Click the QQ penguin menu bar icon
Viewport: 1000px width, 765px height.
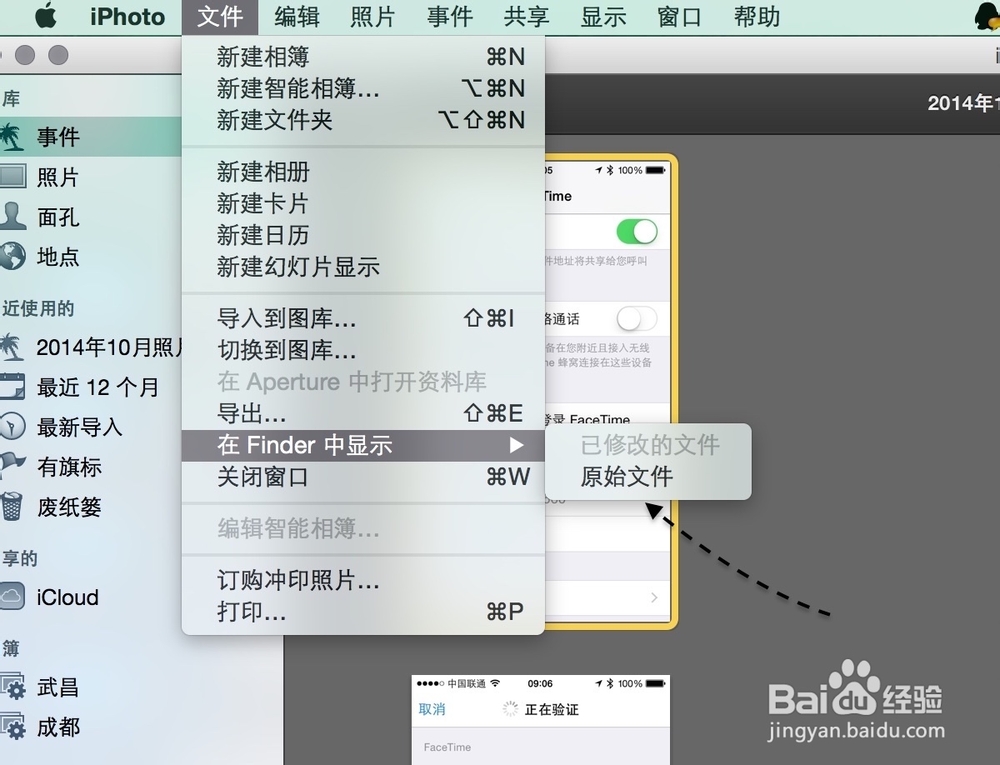[987, 16]
